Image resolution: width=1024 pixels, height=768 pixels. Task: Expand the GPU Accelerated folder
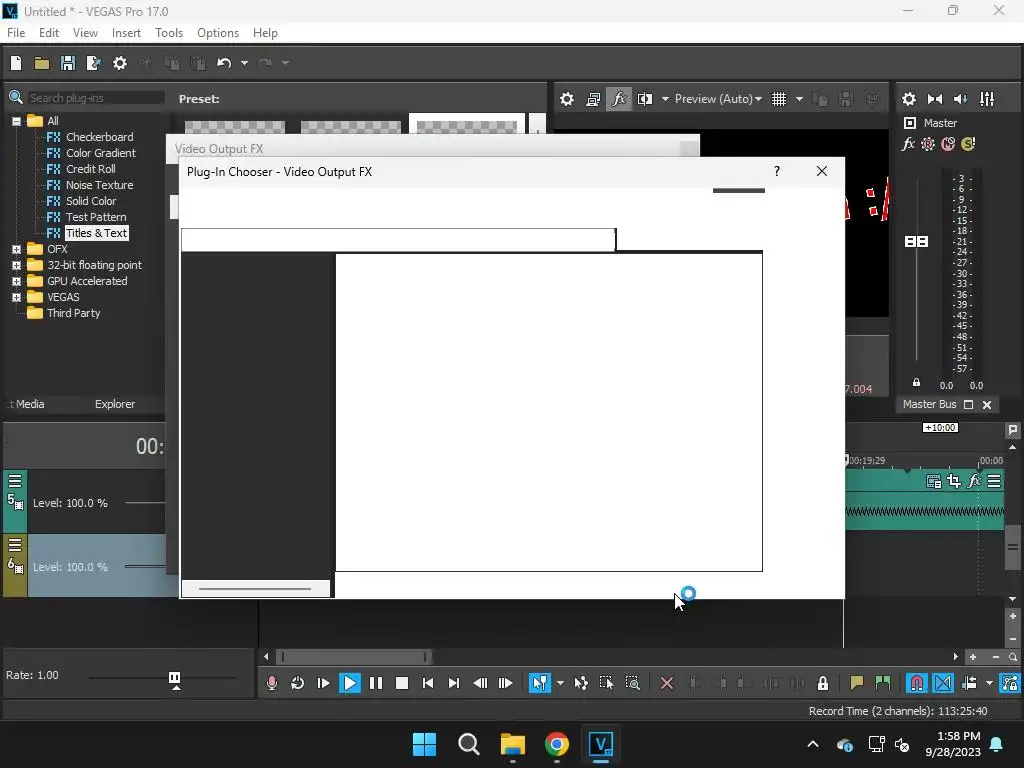16,281
